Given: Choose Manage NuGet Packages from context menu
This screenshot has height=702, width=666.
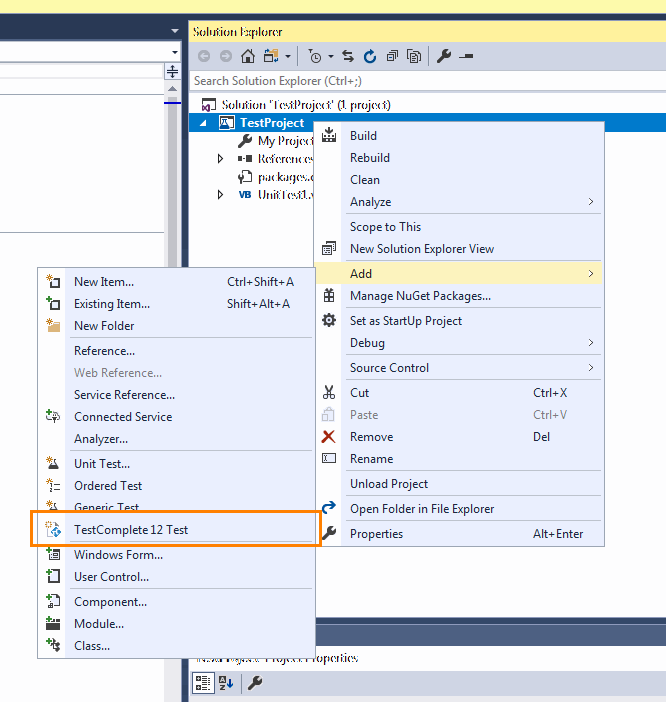Looking at the screenshot, I should (420, 296).
